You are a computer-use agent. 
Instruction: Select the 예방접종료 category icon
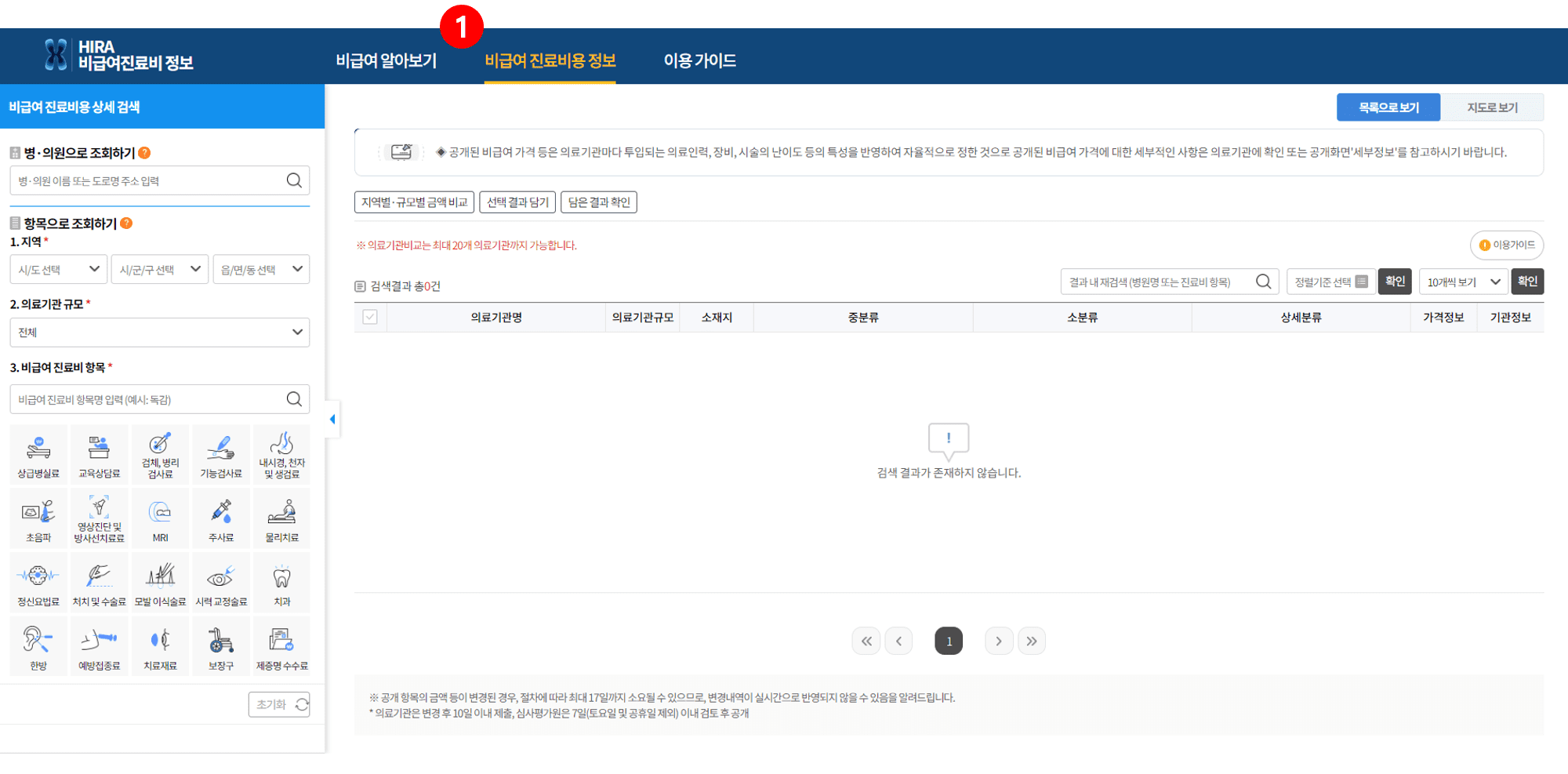click(x=99, y=646)
